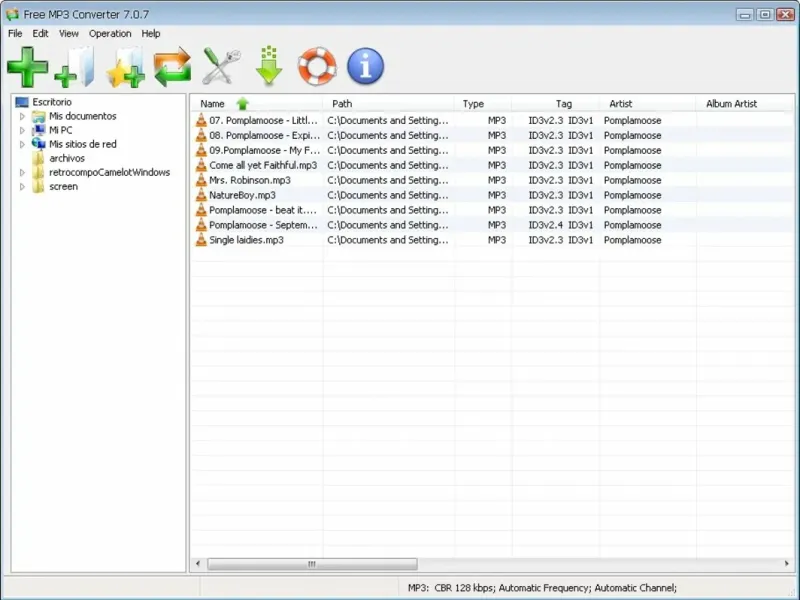Select file 09.Pomplamoose - My F...
The height and width of the screenshot is (600, 800).
click(264, 150)
